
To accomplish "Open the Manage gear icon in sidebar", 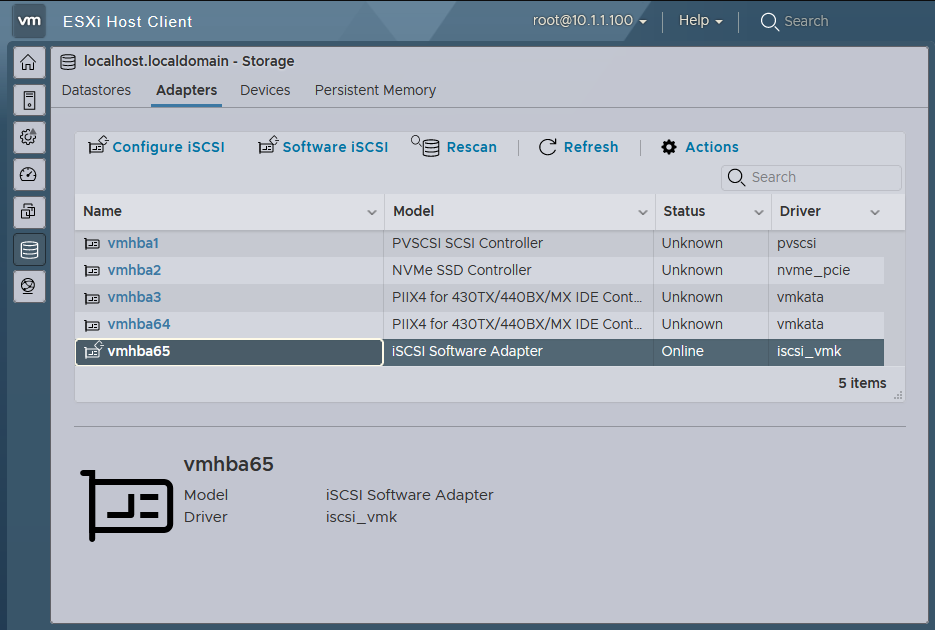I will click(x=29, y=137).
